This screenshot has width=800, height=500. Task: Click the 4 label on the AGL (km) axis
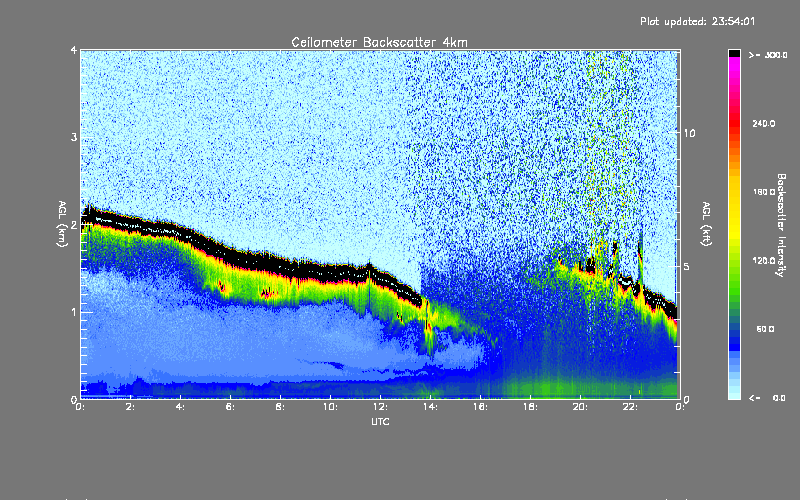tap(74, 50)
